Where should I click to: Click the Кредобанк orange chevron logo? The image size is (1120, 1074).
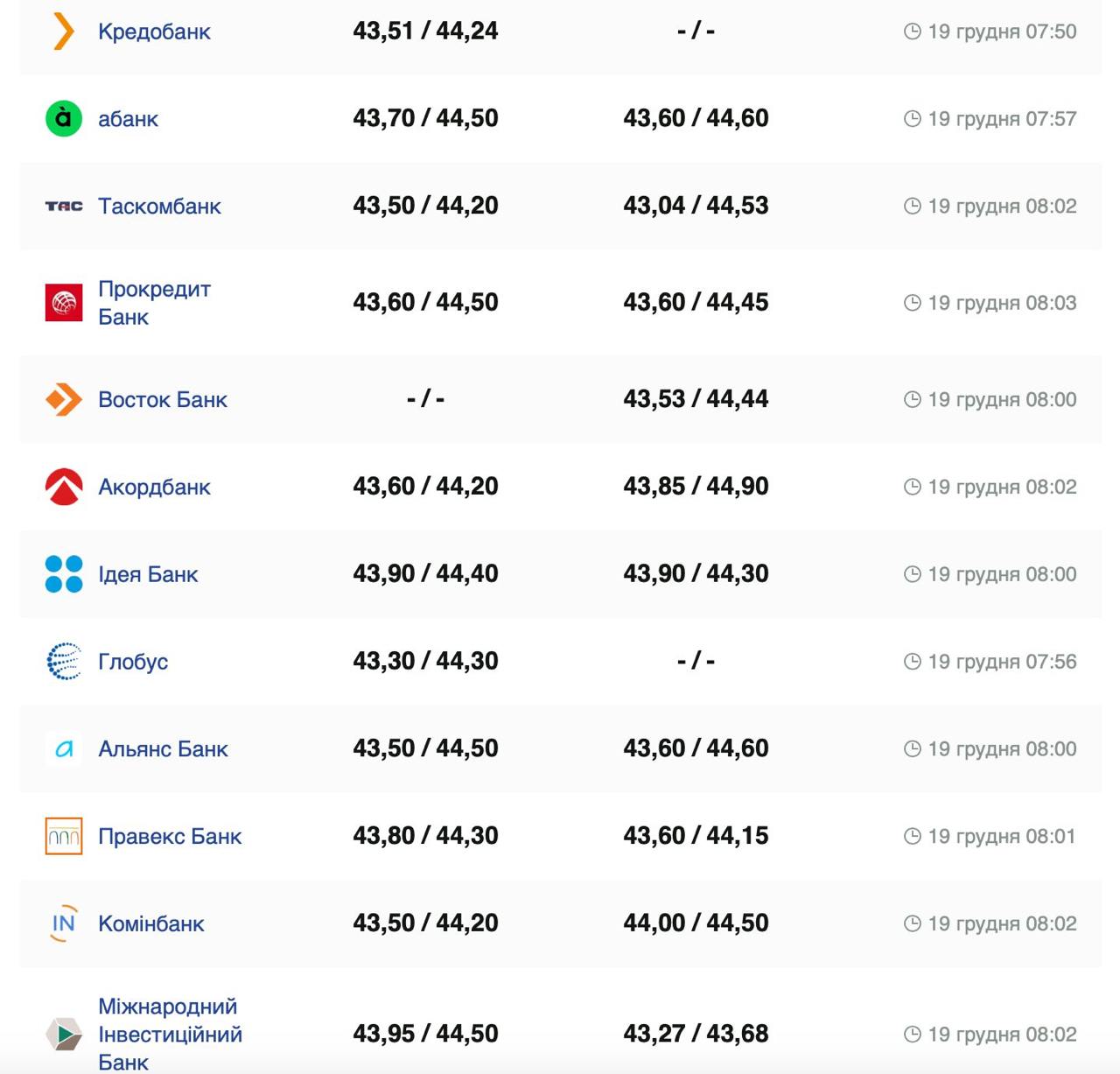(64, 32)
